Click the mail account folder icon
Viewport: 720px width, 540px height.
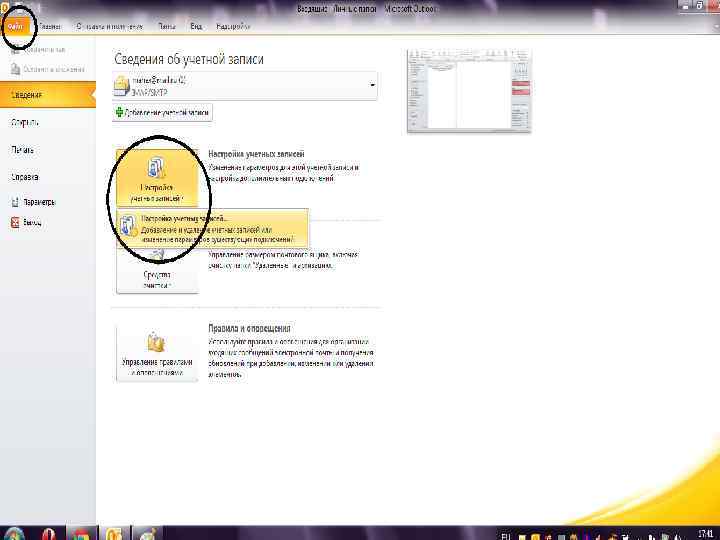122,86
